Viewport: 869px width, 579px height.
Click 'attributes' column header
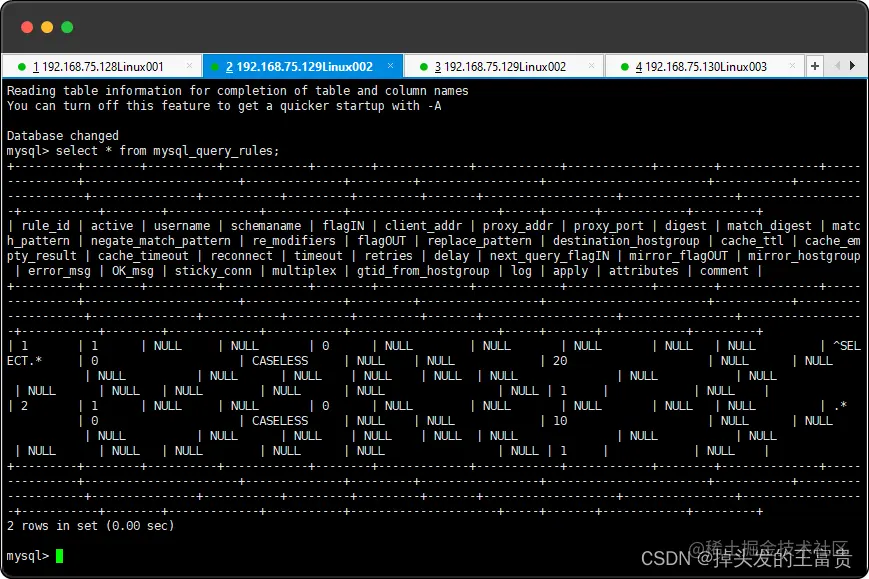643,270
